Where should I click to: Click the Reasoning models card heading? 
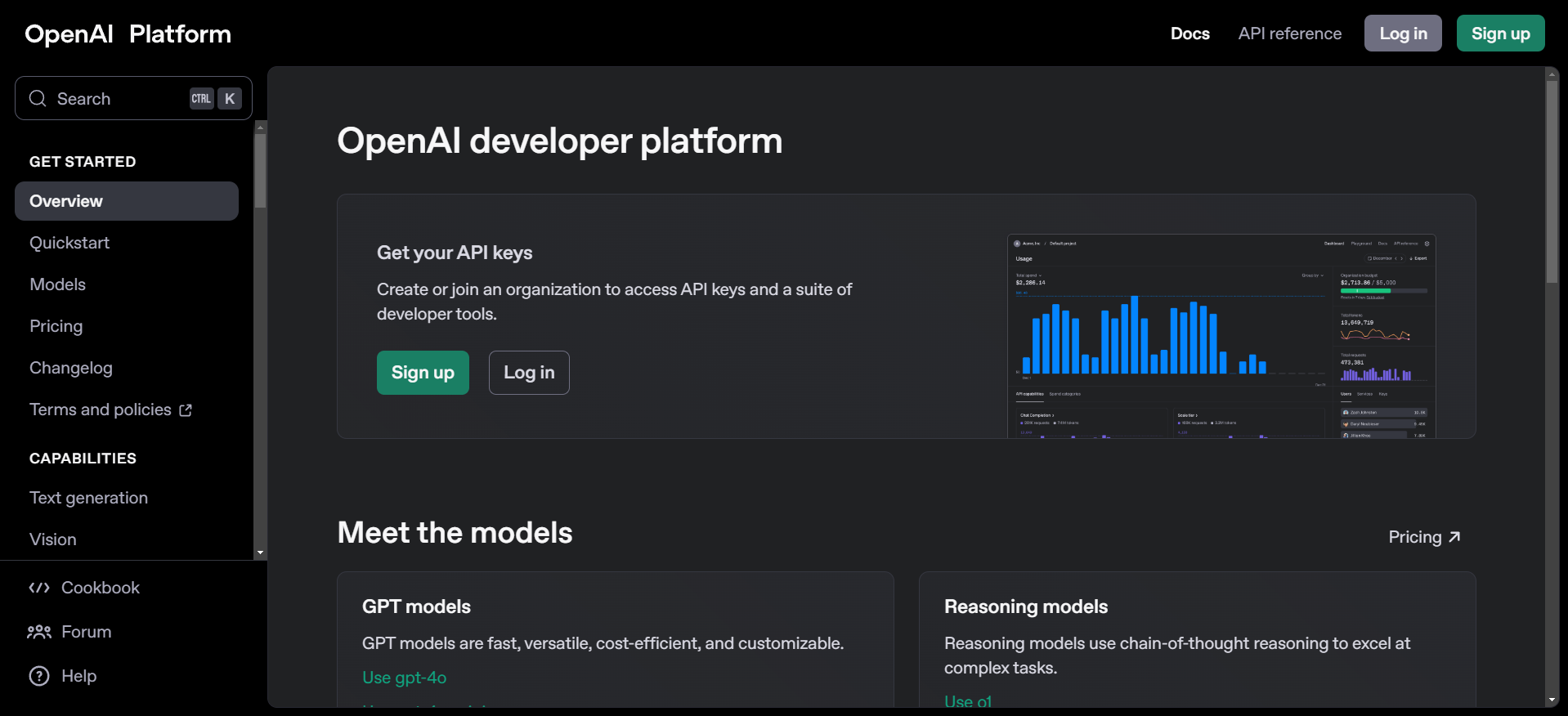pos(1026,606)
